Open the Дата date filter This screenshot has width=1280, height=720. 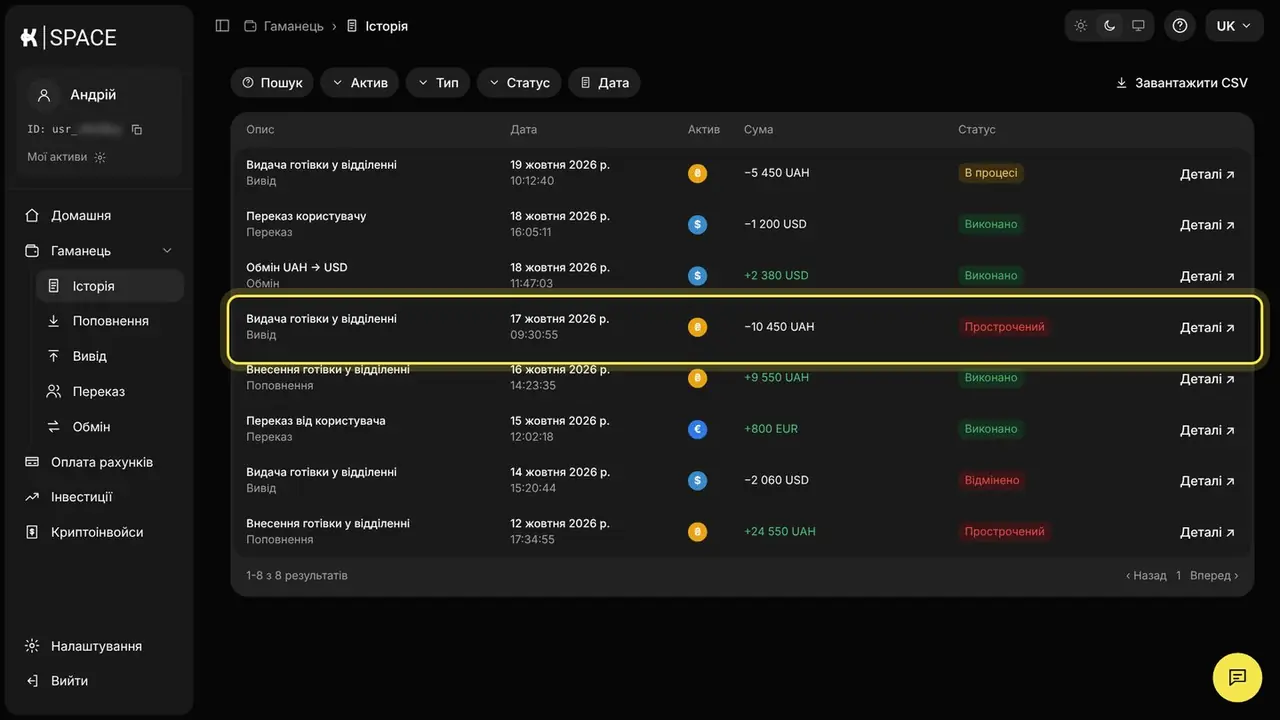(x=604, y=83)
